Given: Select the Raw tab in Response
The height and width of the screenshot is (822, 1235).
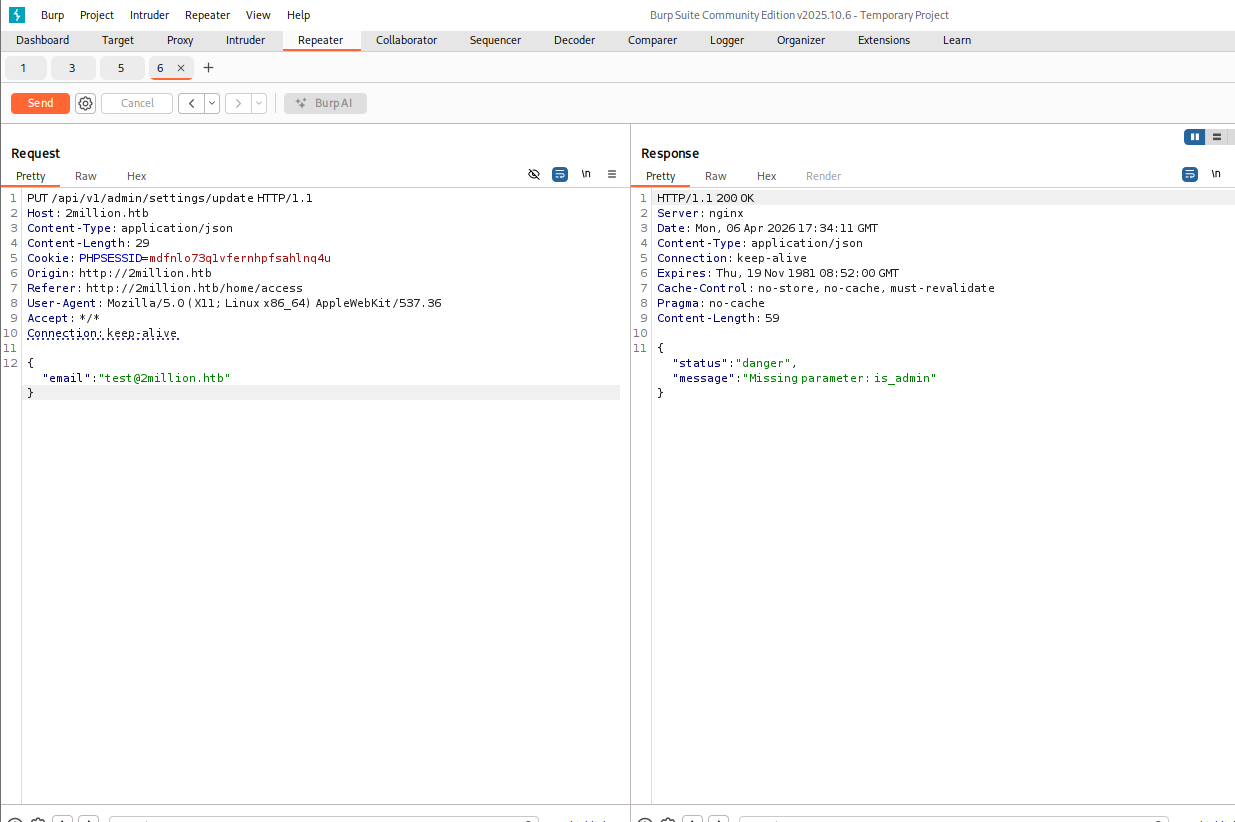Looking at the screenshot, I should pyautogui.click(x=716, y=176).
